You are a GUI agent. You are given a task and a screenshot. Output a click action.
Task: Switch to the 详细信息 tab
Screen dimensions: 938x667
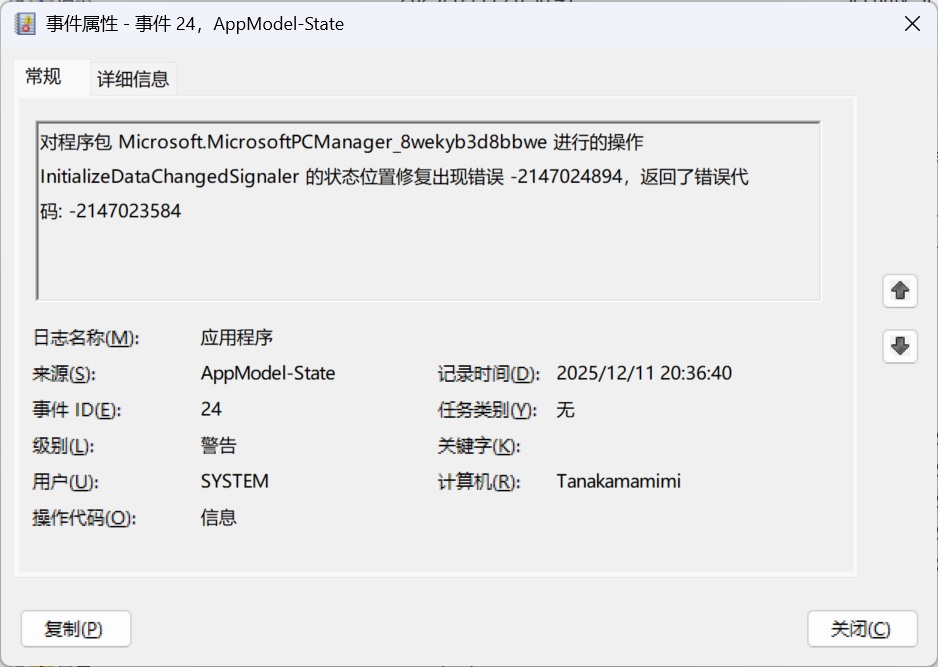click(x=133, y=79)
